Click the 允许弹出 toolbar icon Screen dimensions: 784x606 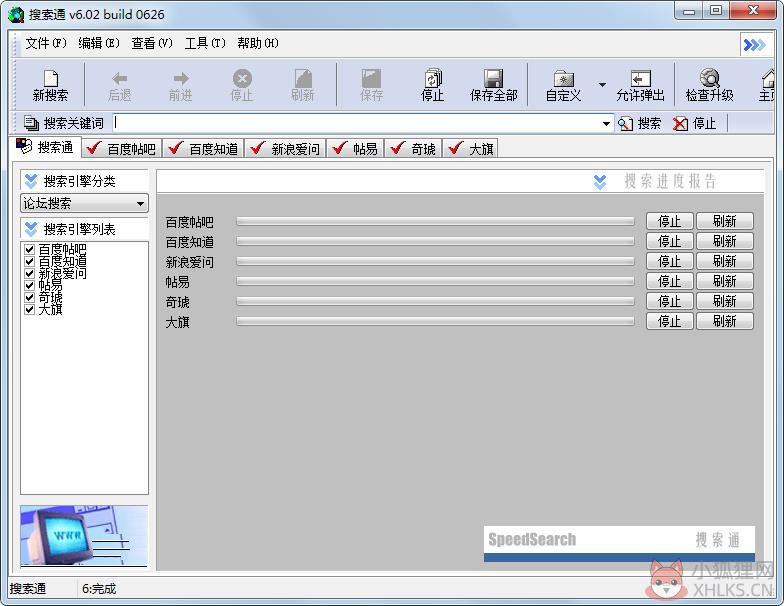640,78
